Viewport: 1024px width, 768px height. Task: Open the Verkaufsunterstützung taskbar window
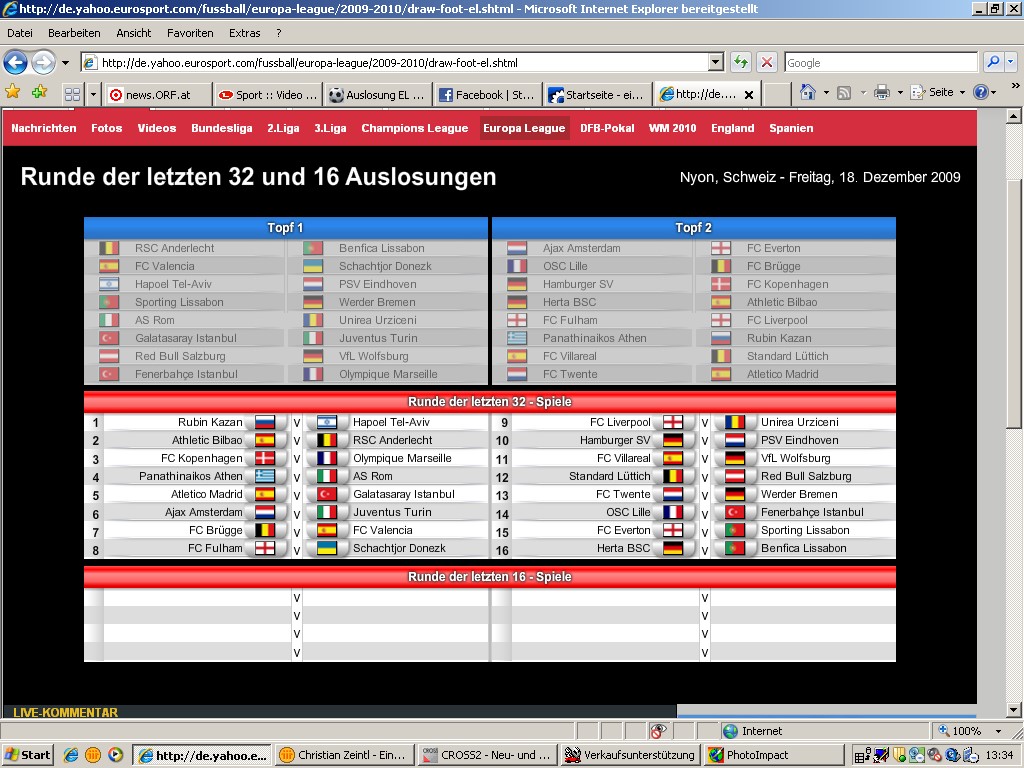[631, 755]
